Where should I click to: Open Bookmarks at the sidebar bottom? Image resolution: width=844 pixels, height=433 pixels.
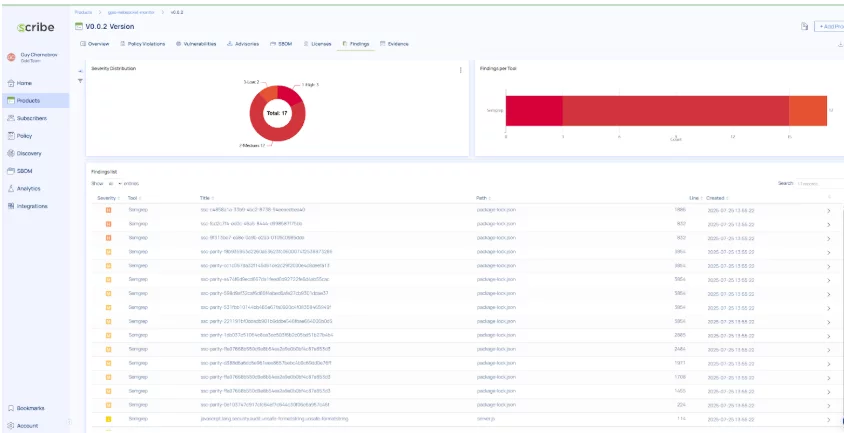(x=26, y=408)
